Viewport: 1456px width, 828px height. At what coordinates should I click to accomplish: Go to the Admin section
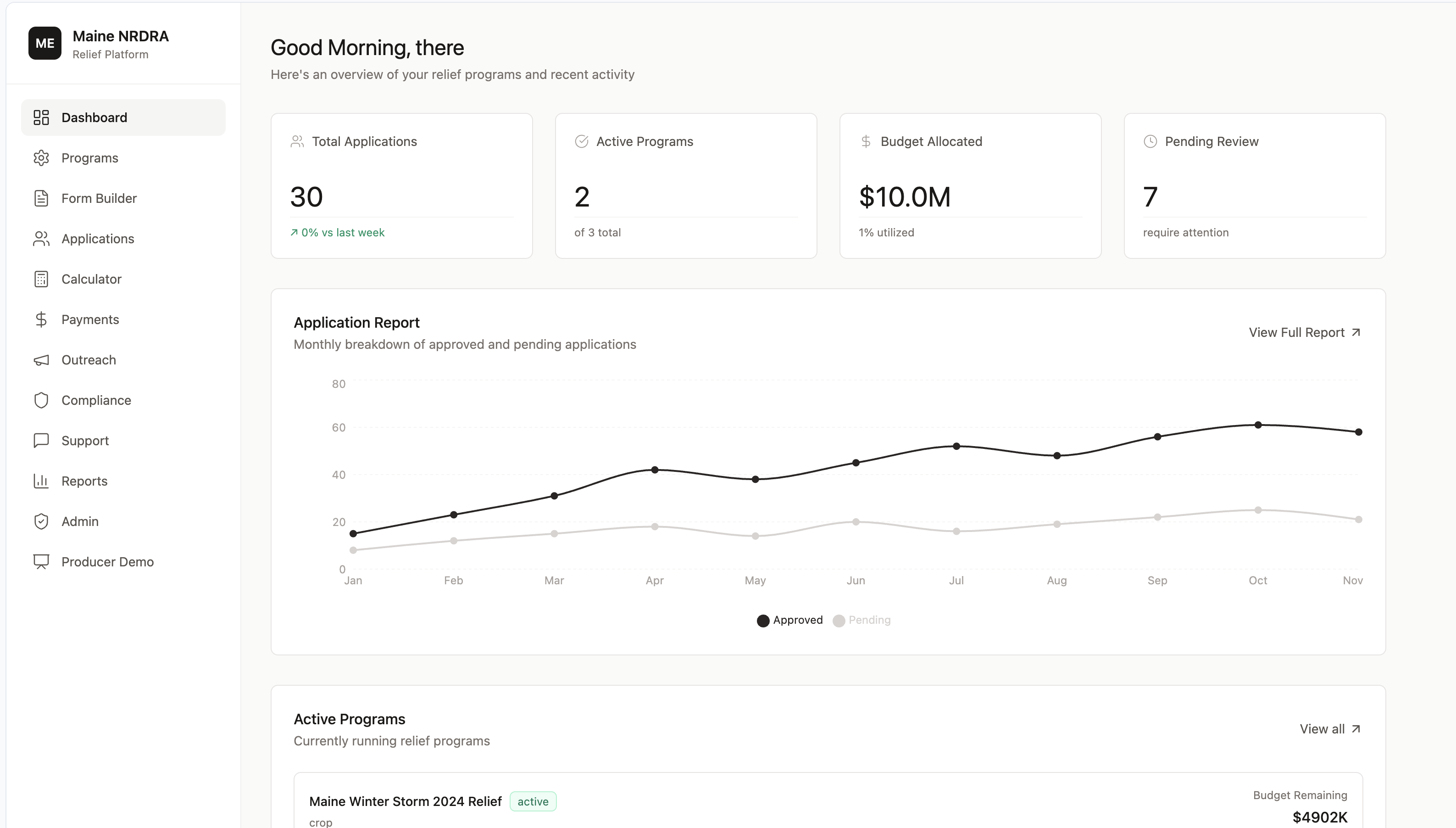[x=79, y=521]
